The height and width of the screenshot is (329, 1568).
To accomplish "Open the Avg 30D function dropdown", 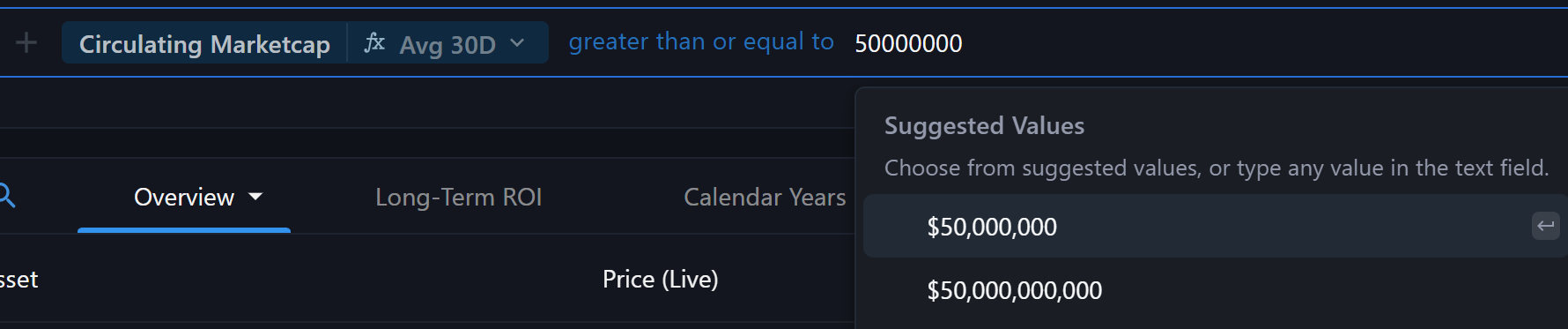I will tap(448, 43).
